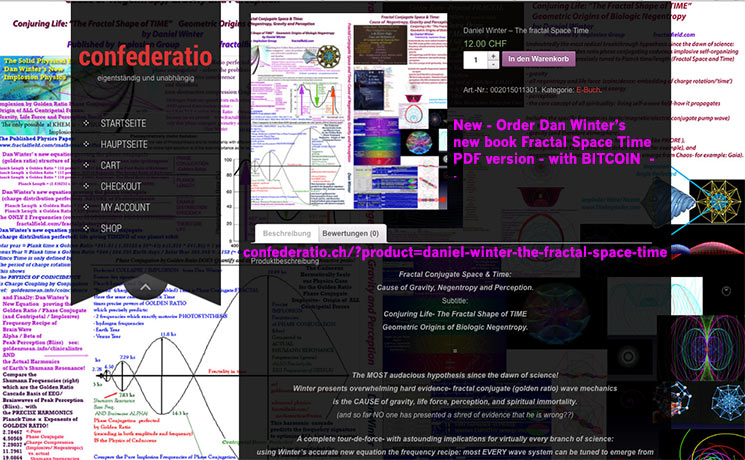Image resolution: width=745 pixels, height=460 pixels.
Task: Open the E-Buch category link
Action: coord(588,90)
